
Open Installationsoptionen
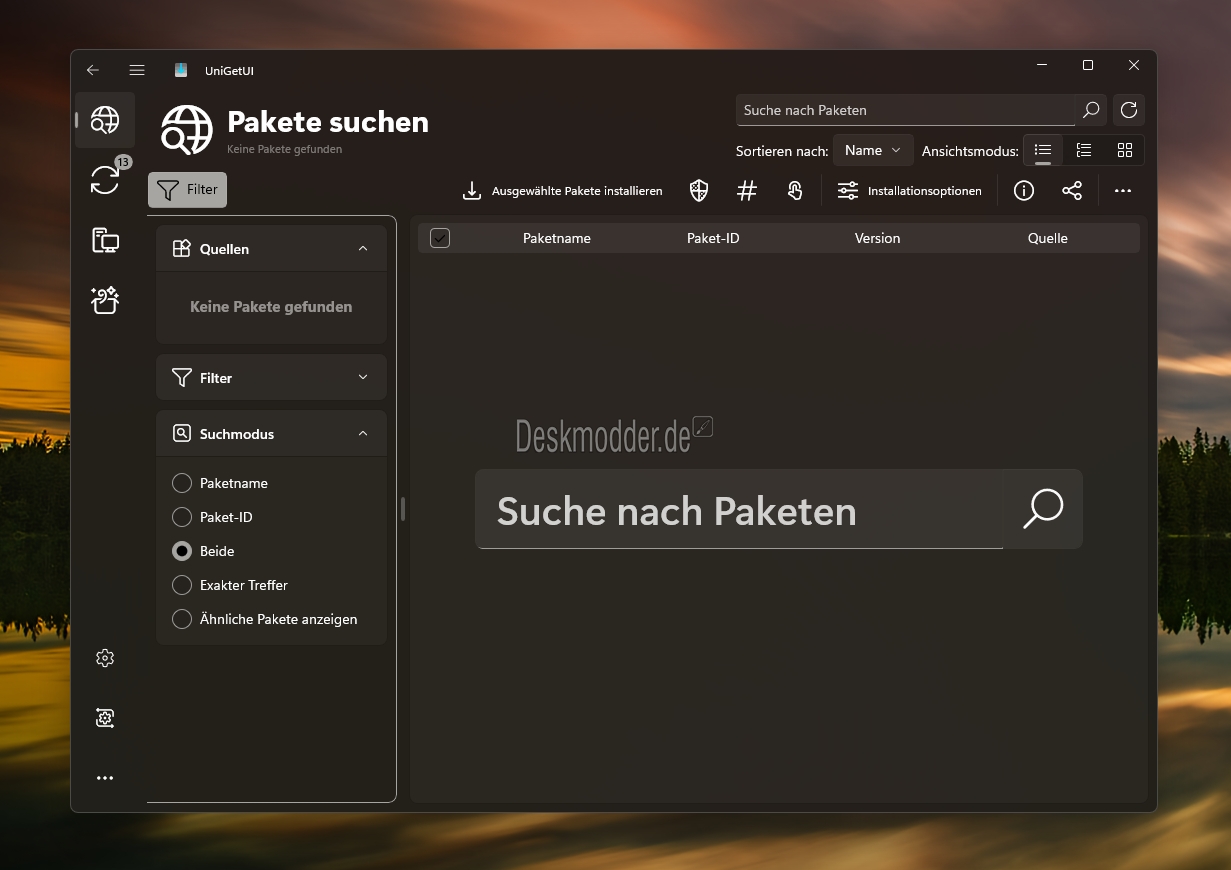909,191
